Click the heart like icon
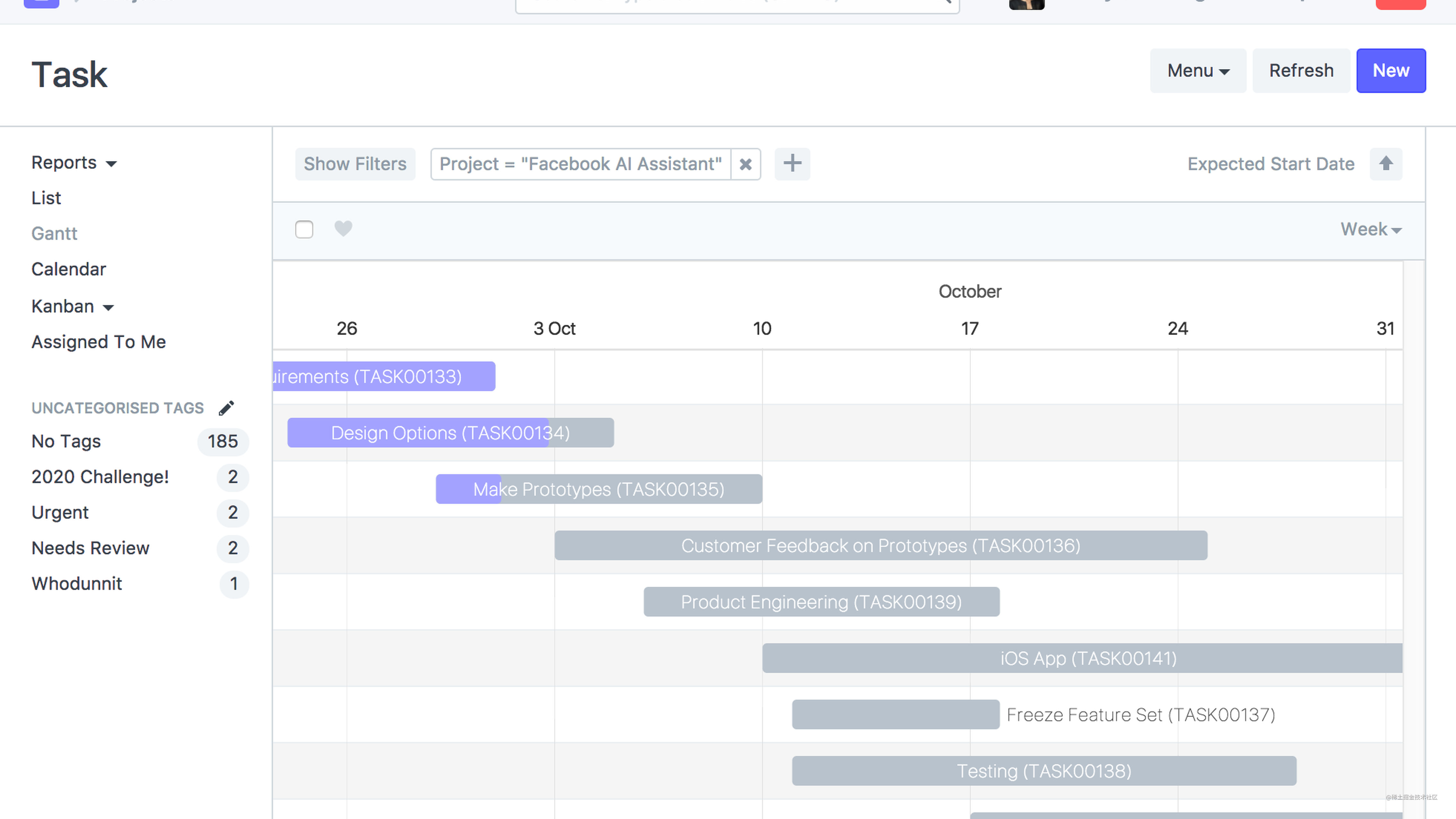Screen dimensions: 1456x819 (x=343, y=229)
